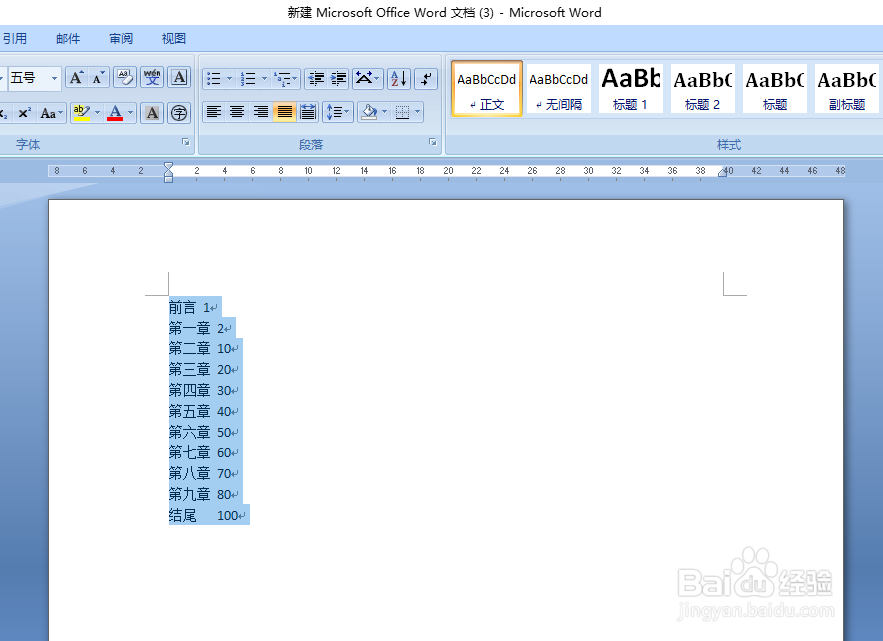Apply the 正文 style
The width and height of the screenshot is (883, 641).
(487, 88)
